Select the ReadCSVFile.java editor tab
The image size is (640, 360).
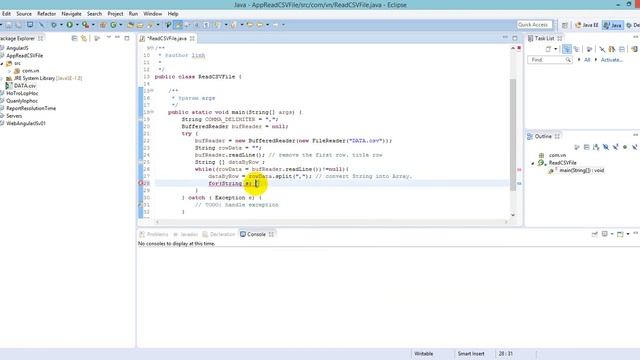(167, 38)
